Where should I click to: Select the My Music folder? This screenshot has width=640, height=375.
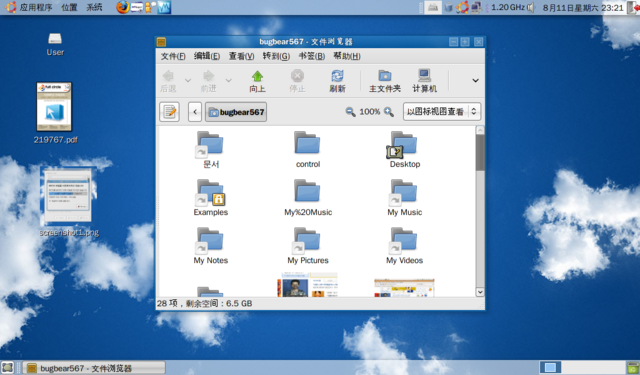(404, 197)
